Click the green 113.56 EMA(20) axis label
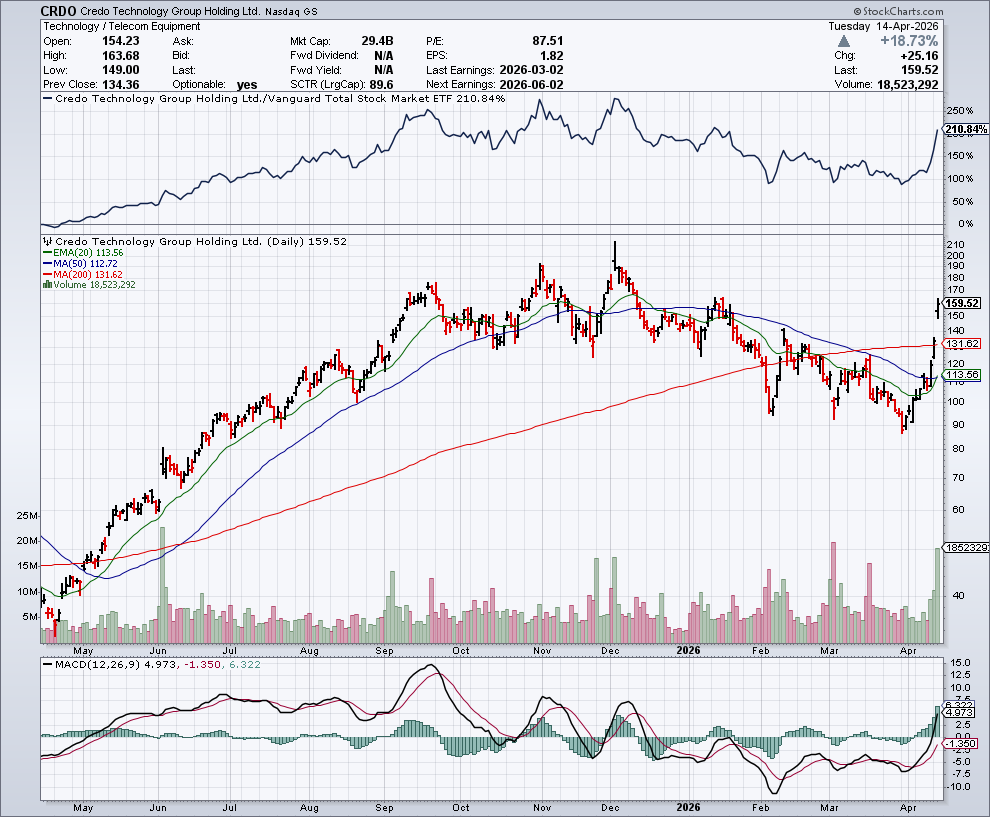Screen dimensions: 990x817 click(962, 375)
